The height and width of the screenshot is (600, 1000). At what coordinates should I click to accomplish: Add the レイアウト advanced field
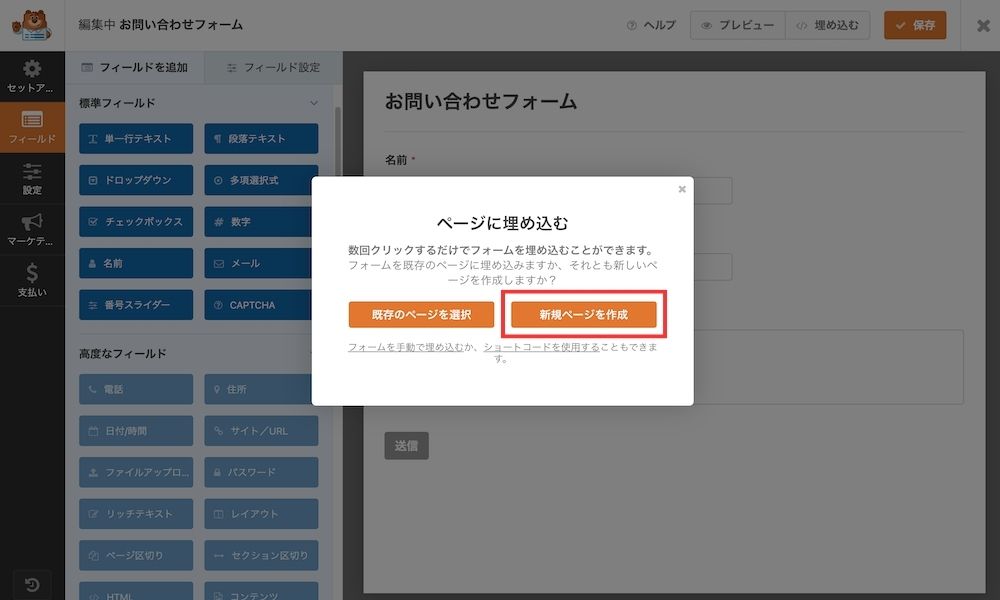point(261,514)
